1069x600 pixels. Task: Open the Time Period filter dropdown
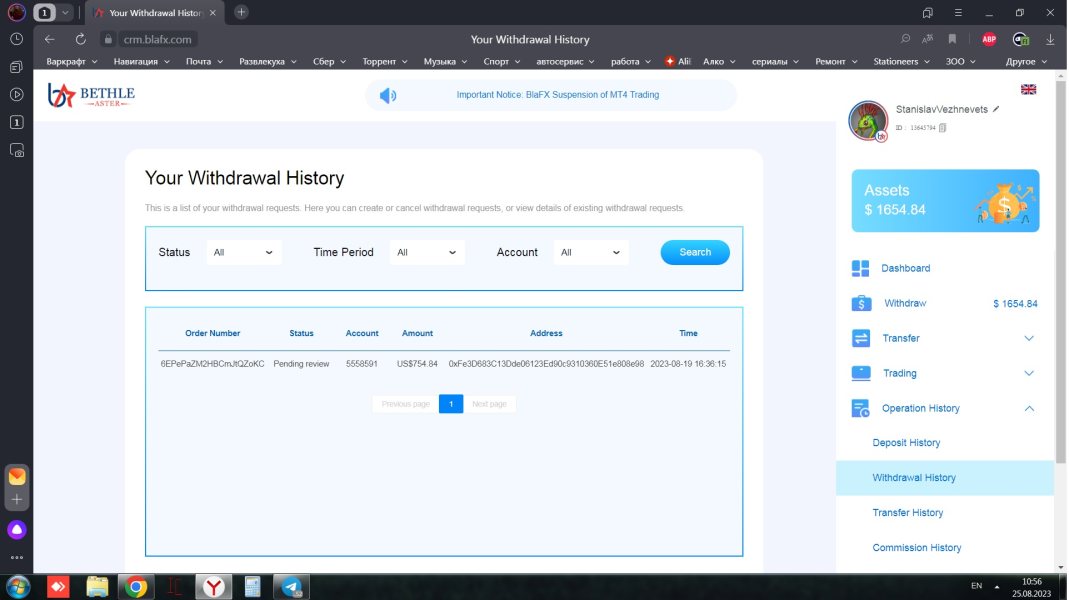pos(427,252)
